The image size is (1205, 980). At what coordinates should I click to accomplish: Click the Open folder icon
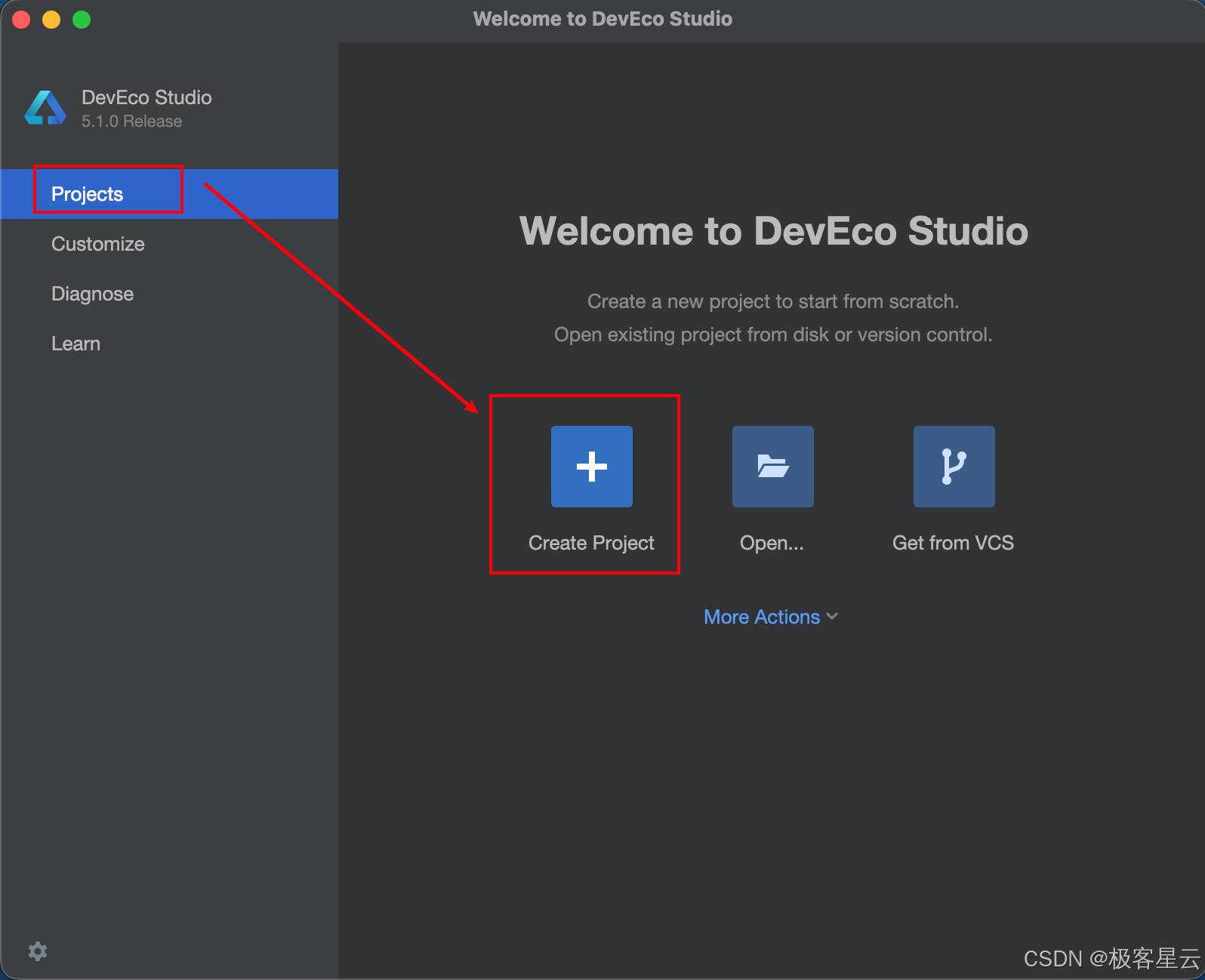(773, 467)
